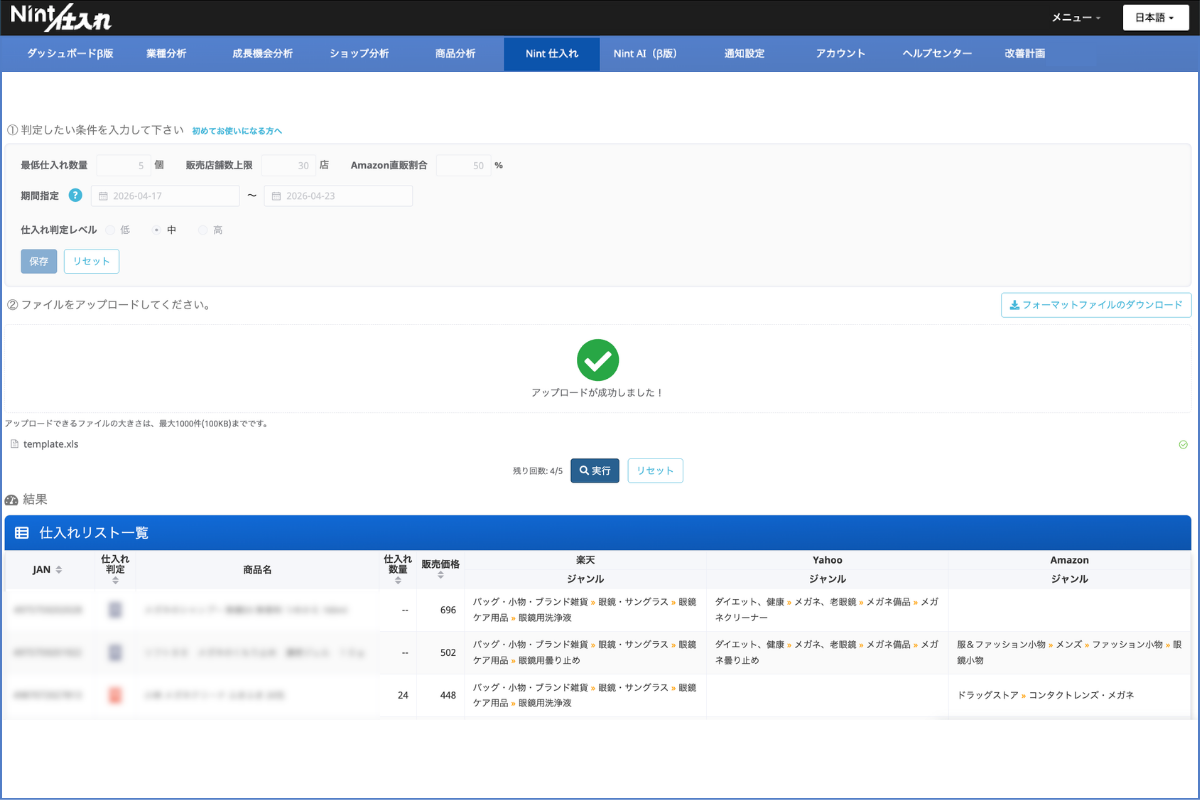1200x800 pixels.
Task: Click the 期間指定 help question icon
Action: pyautogui.click(x=75, y=195)
